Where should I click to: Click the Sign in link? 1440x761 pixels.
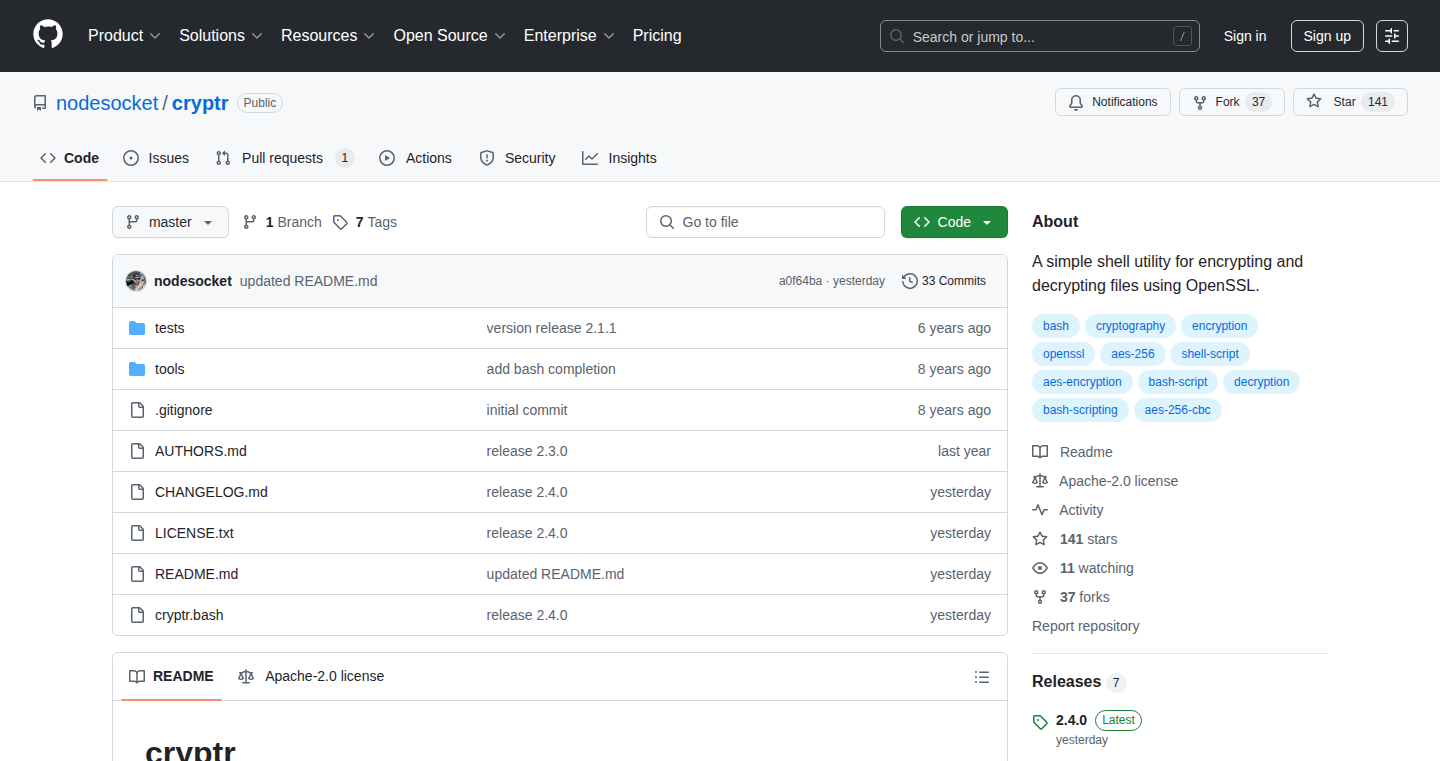coord(1245,36)
